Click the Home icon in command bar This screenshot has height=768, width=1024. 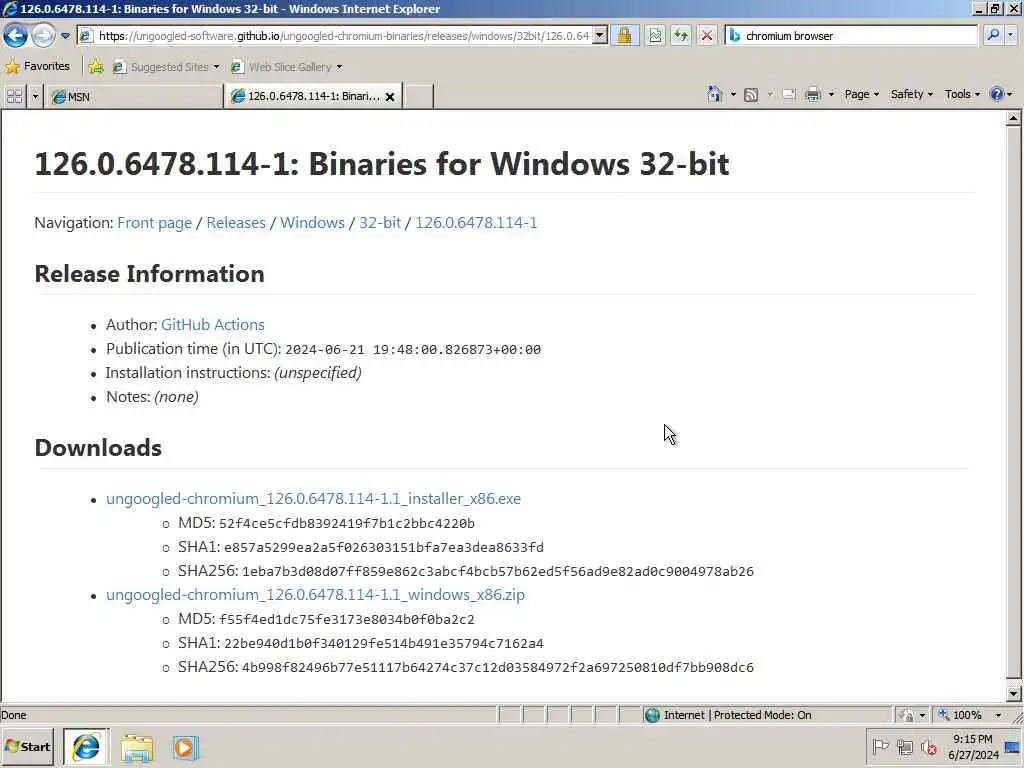714,94
